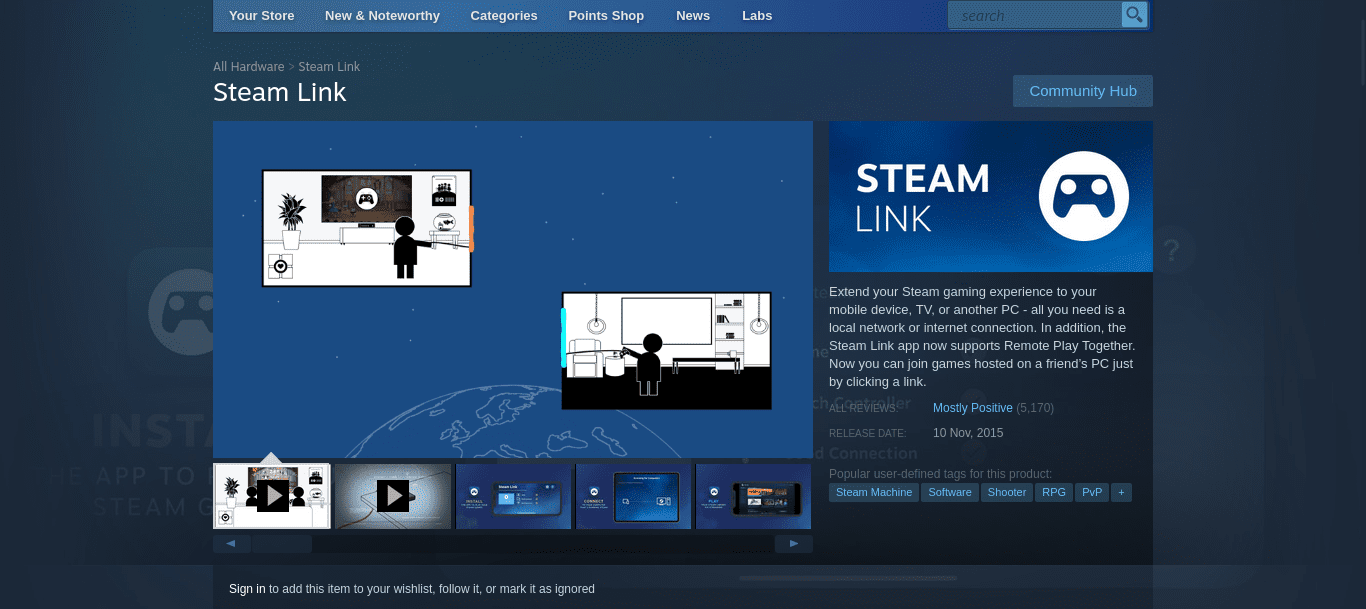This screenshot has width=1366, height=609.
Task: Go to the Points Shop tab
Action: [x=606, y=15]
